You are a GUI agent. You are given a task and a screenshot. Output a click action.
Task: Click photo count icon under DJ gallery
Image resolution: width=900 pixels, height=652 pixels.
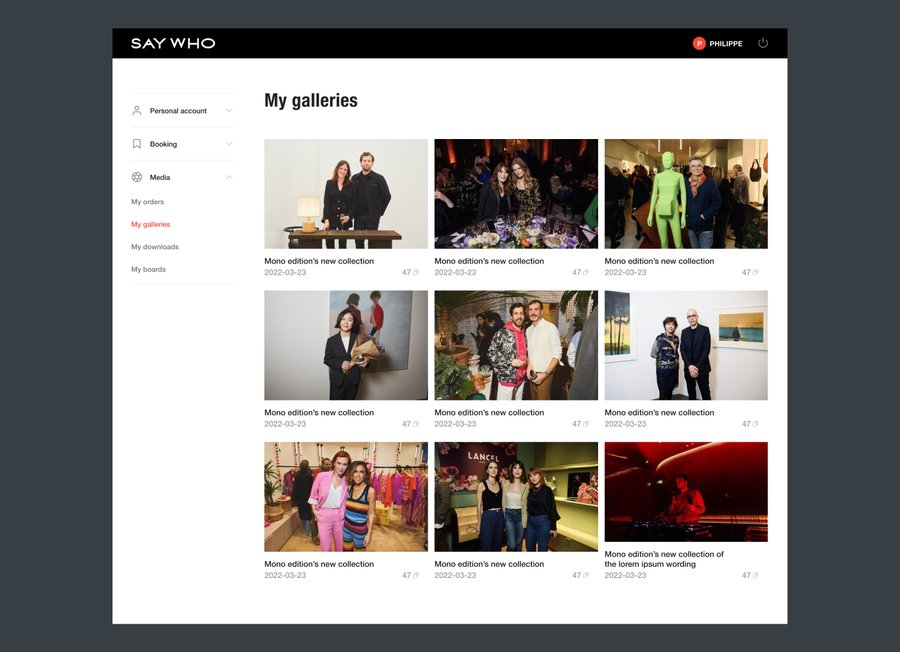[x=755, y=576]
